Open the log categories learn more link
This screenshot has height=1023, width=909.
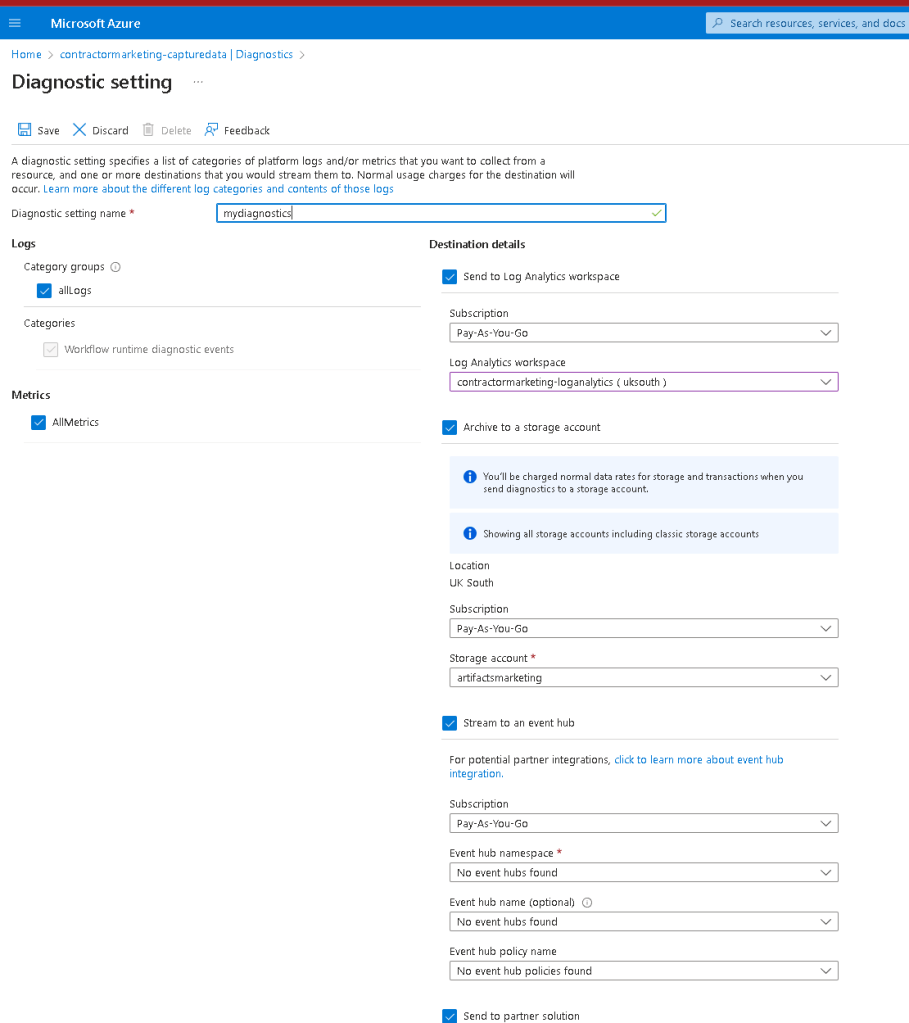pos(218,189)
